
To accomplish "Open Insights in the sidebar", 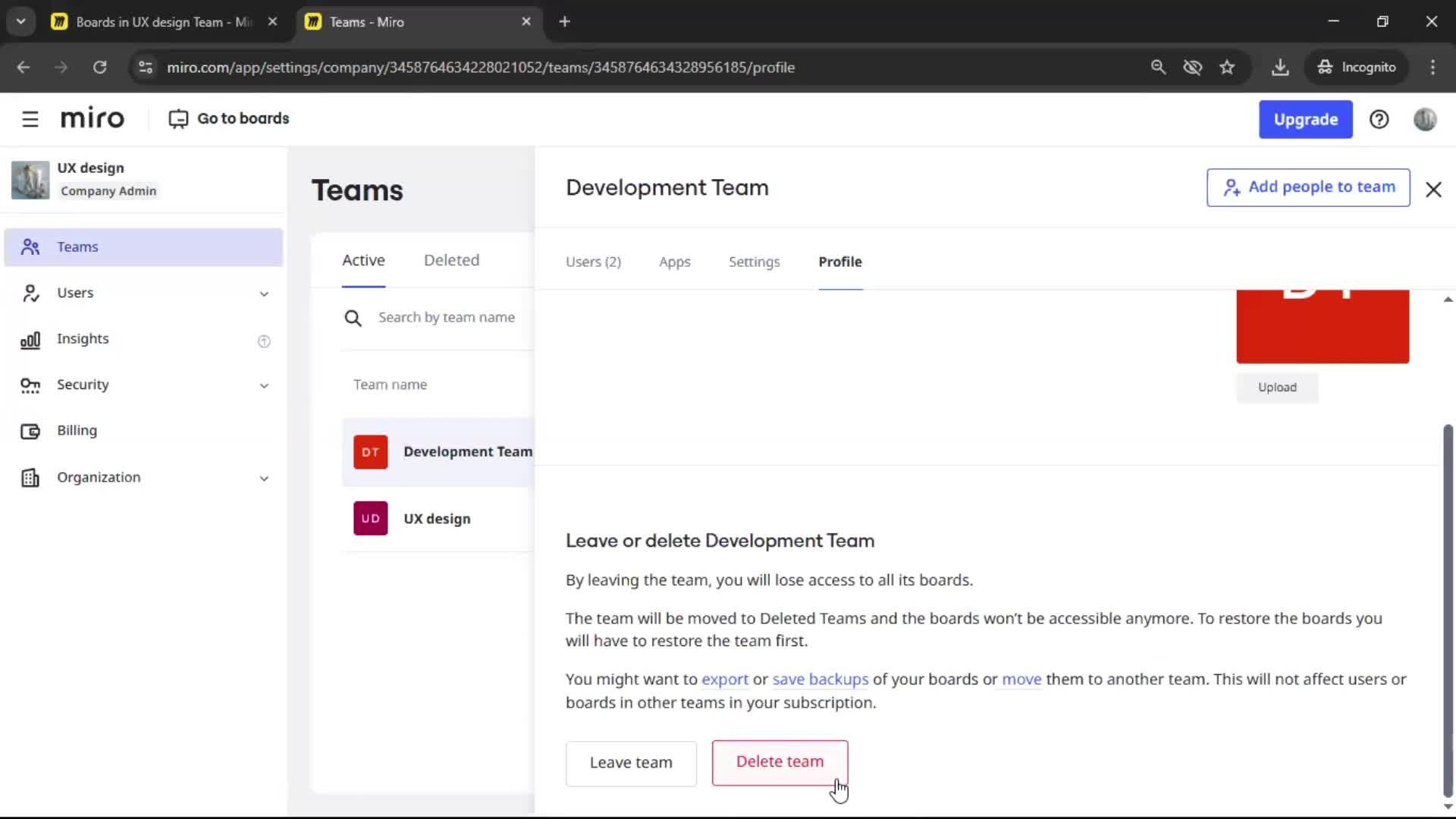I will [x=143, y=340].
